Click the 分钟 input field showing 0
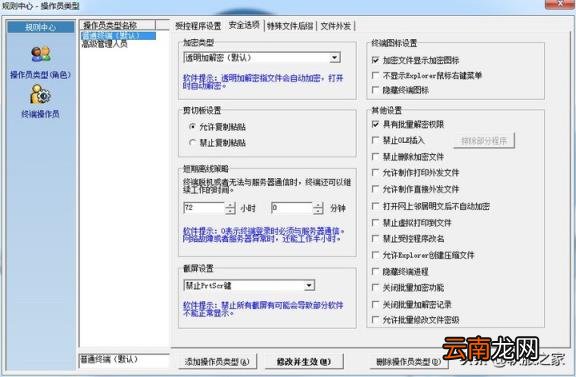This screenshot has height=377, width=576. click(x=292, y=208)
